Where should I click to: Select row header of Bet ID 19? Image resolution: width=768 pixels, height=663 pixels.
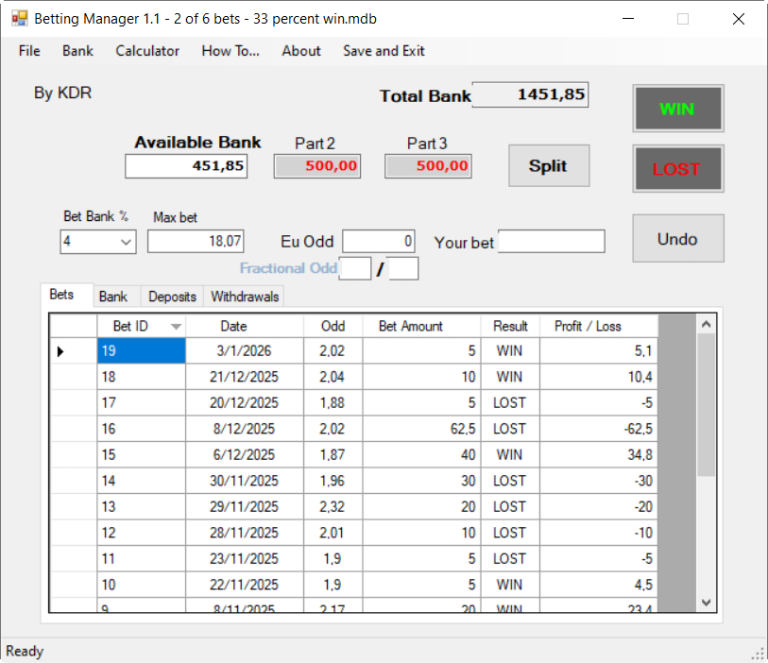click(73, 351)
